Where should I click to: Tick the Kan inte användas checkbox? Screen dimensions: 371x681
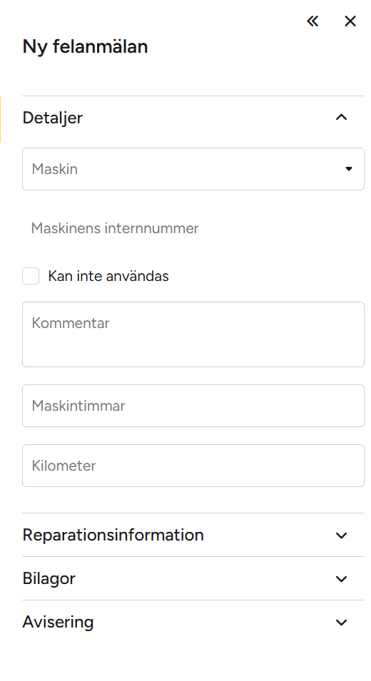tap(31, 276)
